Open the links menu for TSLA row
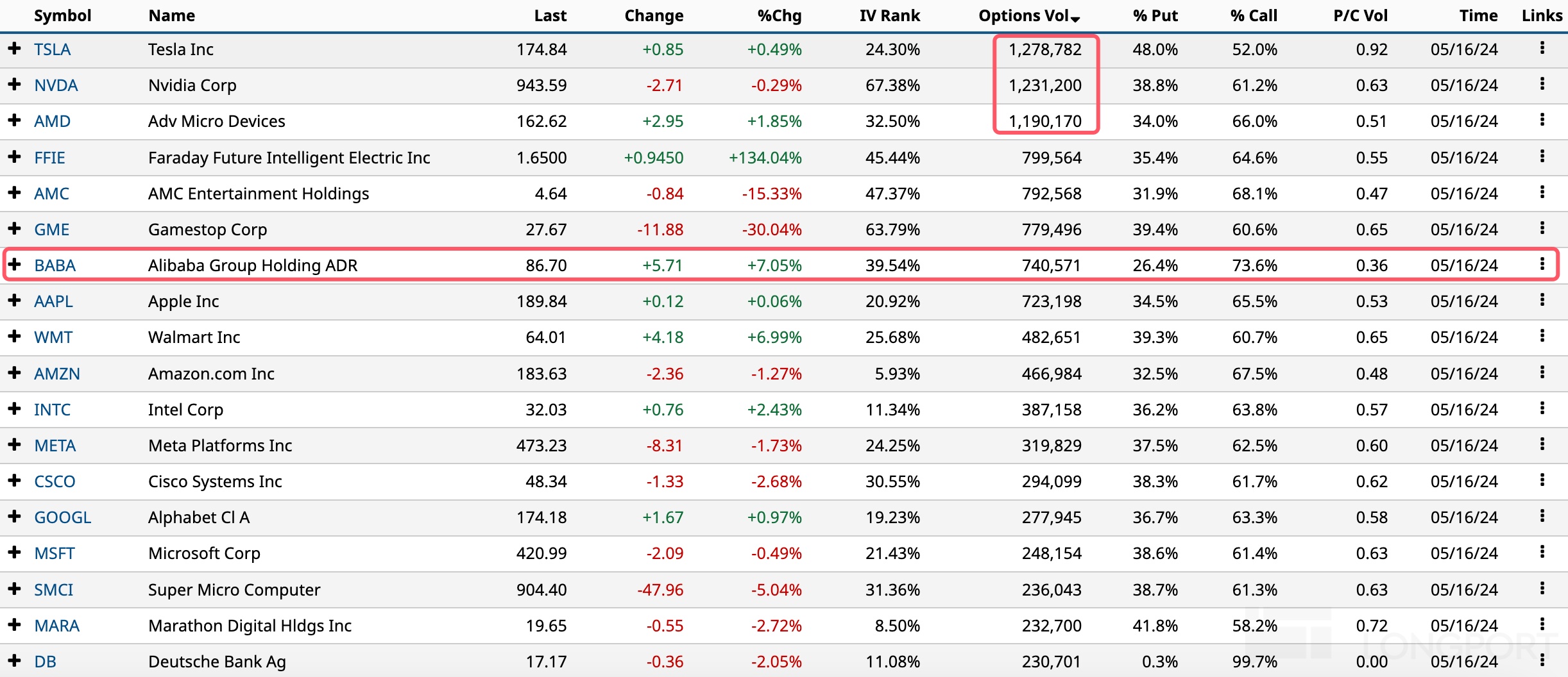The image size is (1568, 677). (x=1542, y=48)
